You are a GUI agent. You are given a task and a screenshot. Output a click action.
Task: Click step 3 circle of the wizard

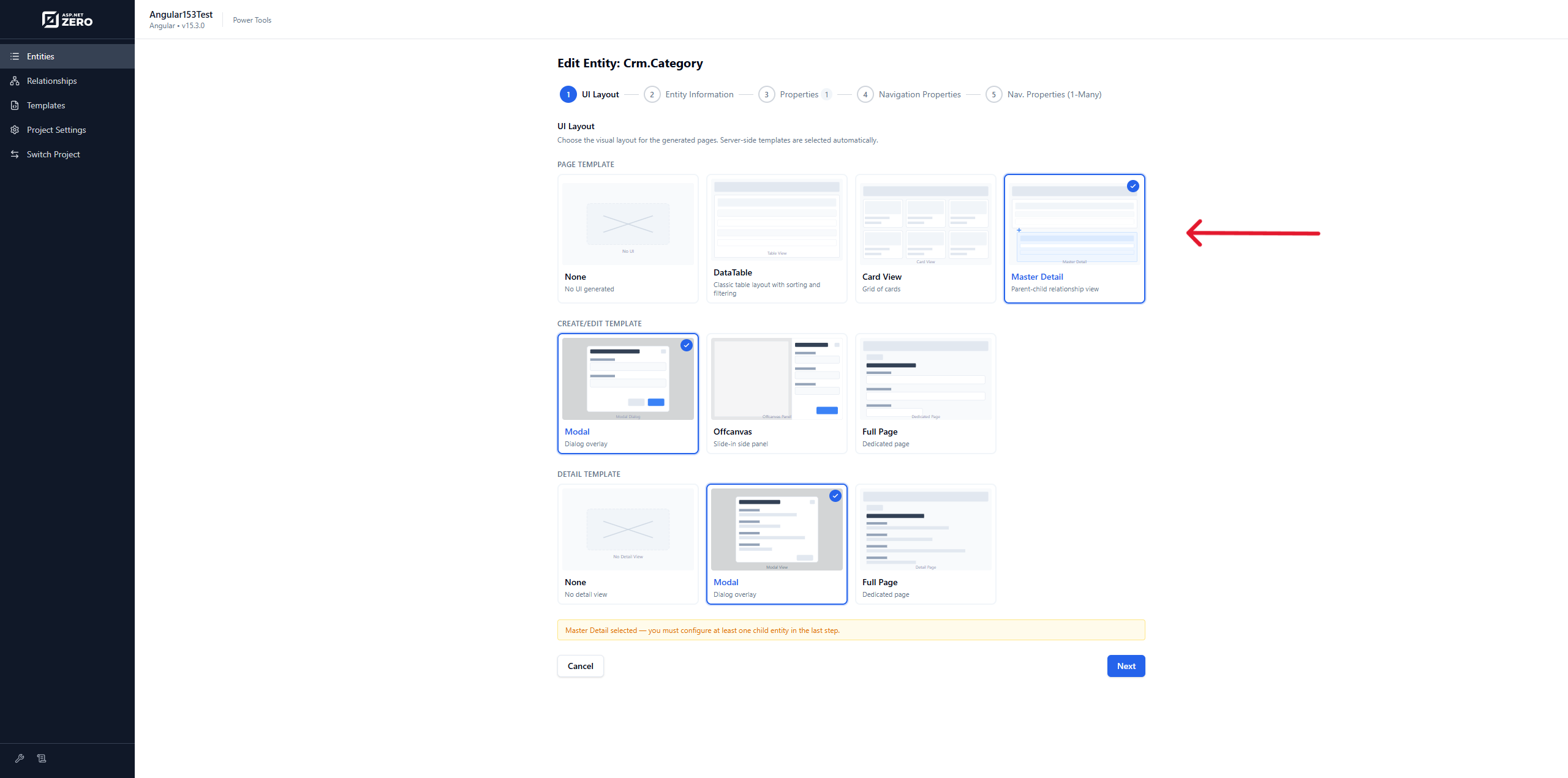766,94
